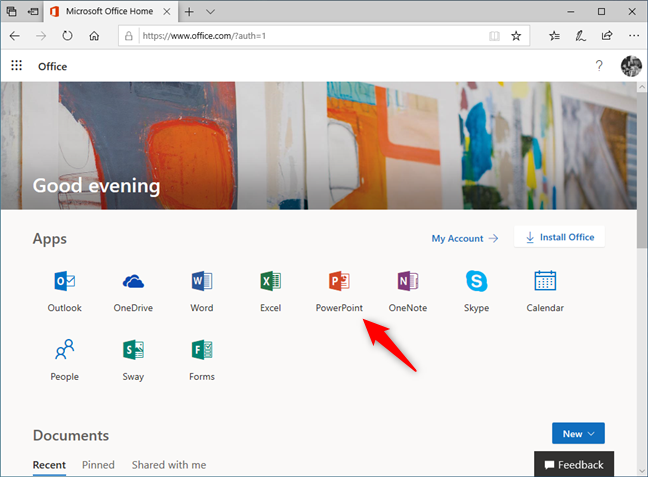Viewport: 648px width, 477px height.
Task: Open the browser tab list chevron
Action: 210,11
